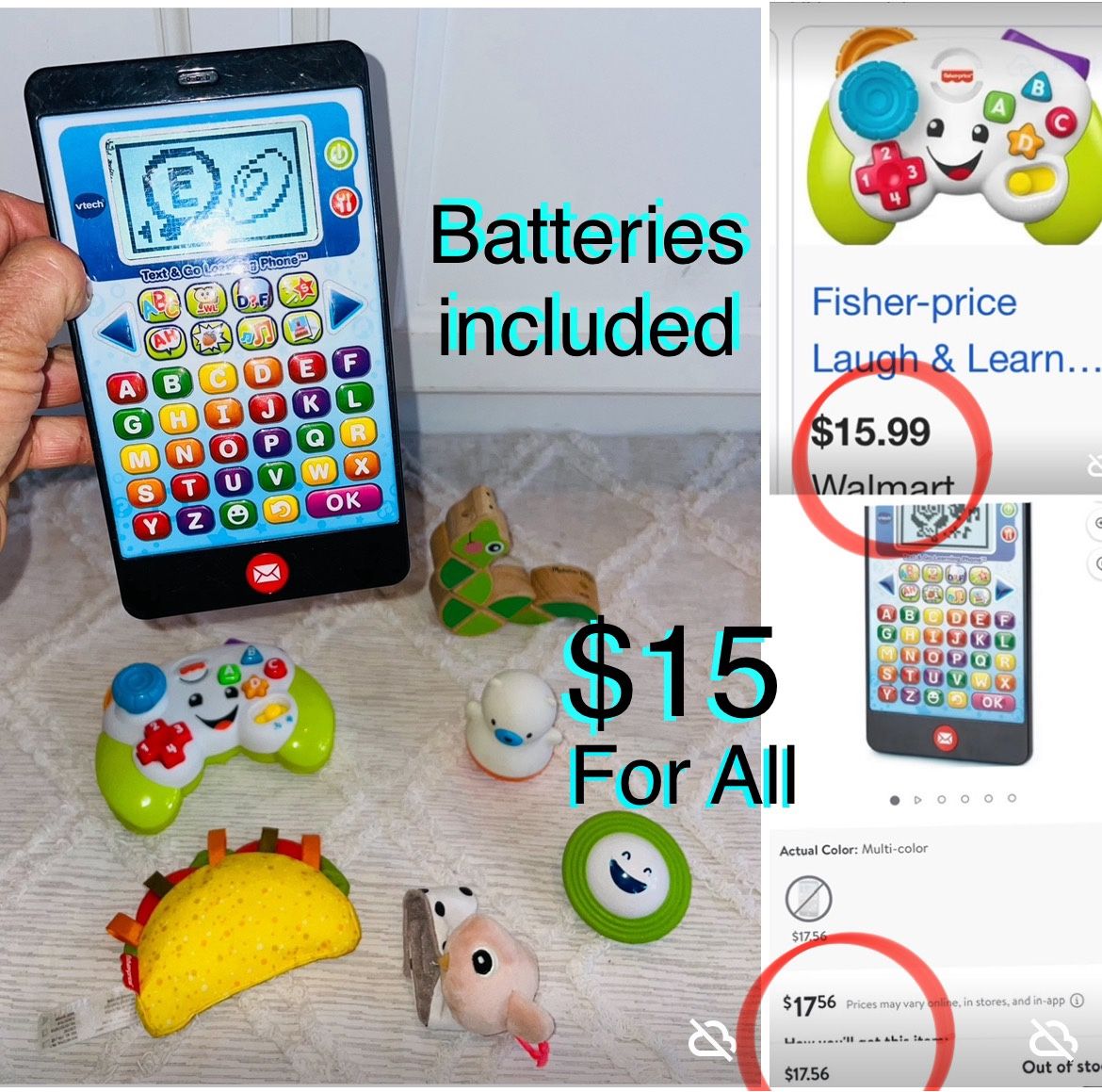This screenshot has height=1092, width=1102.
Task: Open the info icon beside 'Prices may vary'
Action: point(1077,1000)
